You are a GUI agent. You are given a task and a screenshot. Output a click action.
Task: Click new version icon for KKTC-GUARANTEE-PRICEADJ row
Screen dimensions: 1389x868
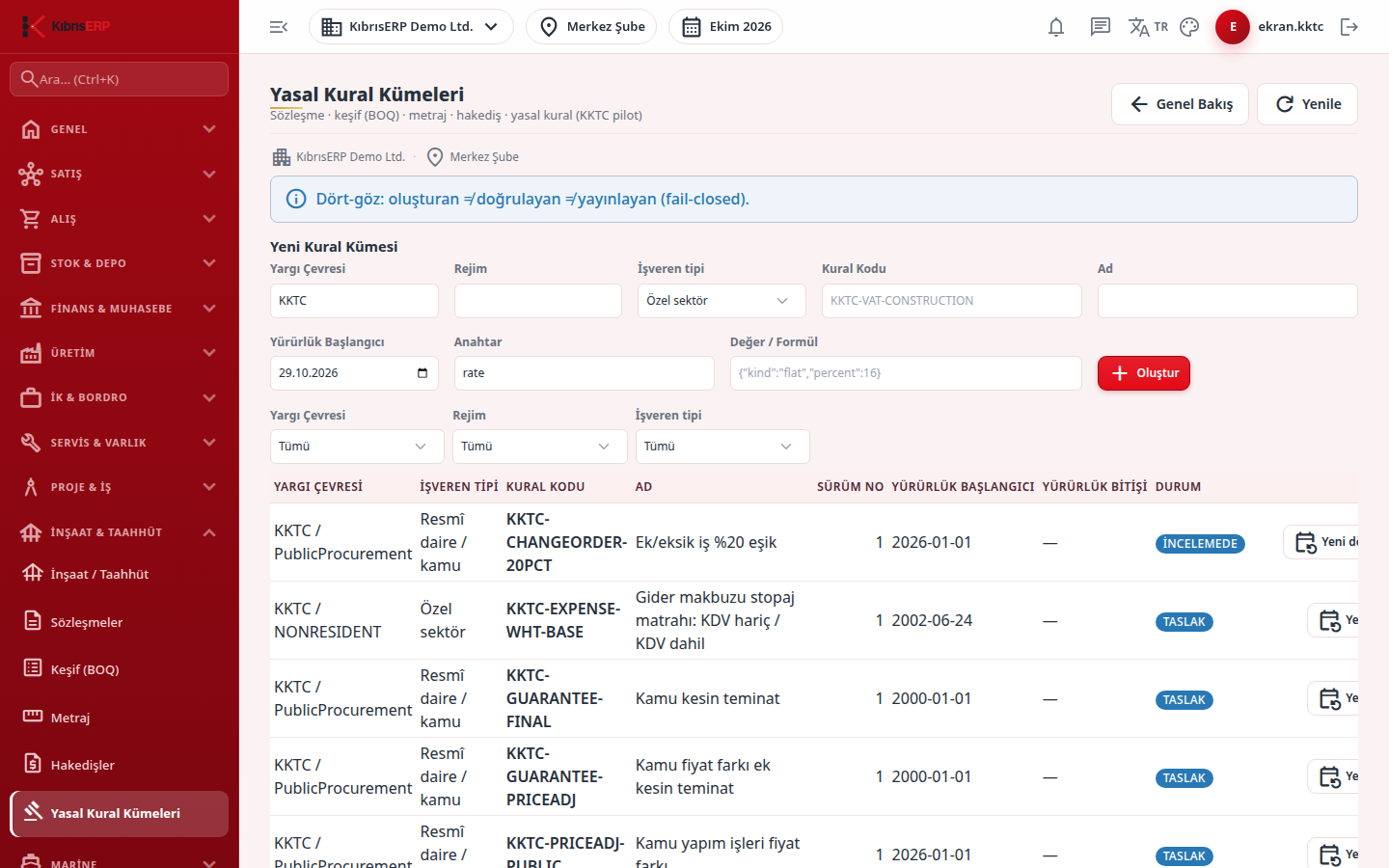coord(1332,776)
